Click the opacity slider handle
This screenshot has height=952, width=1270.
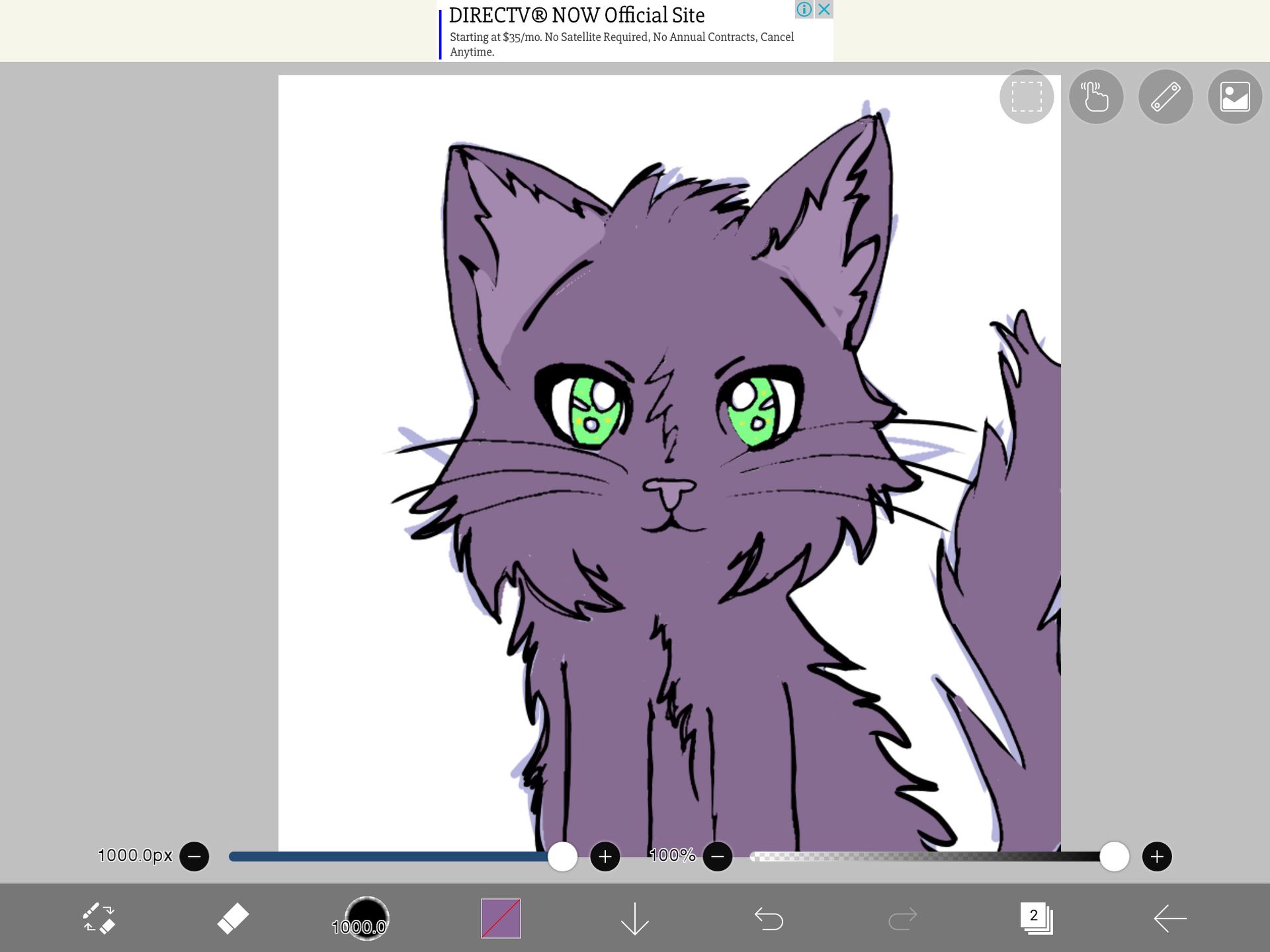click(1115, 857)
